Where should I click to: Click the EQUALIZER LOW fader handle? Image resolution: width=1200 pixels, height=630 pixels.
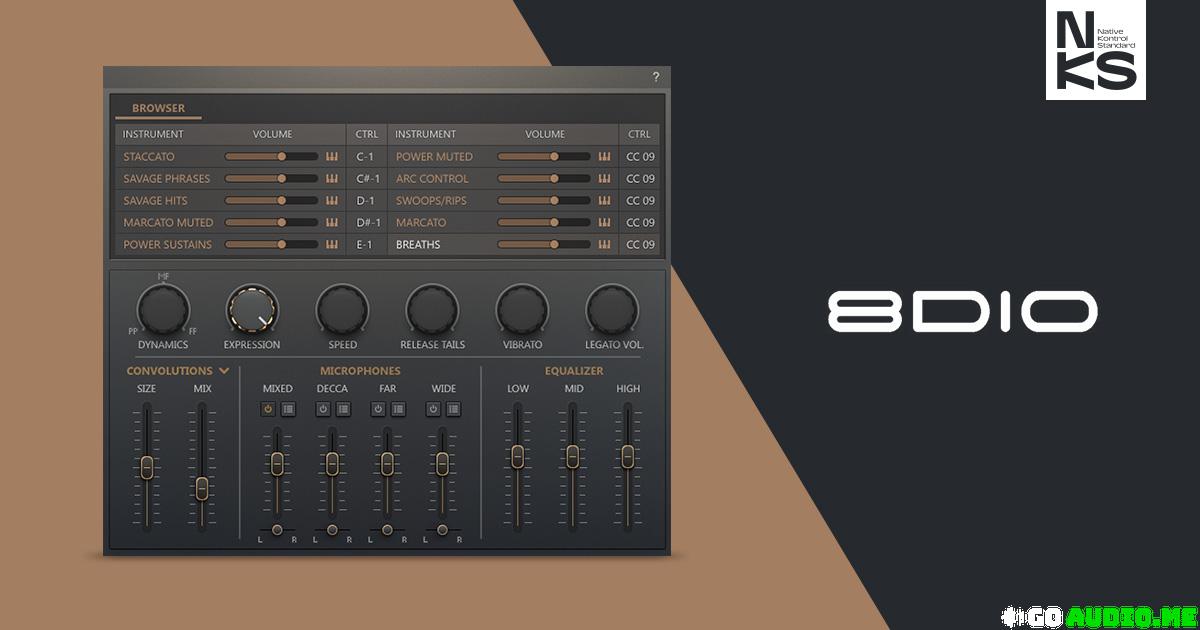click(x=517, y=456)
